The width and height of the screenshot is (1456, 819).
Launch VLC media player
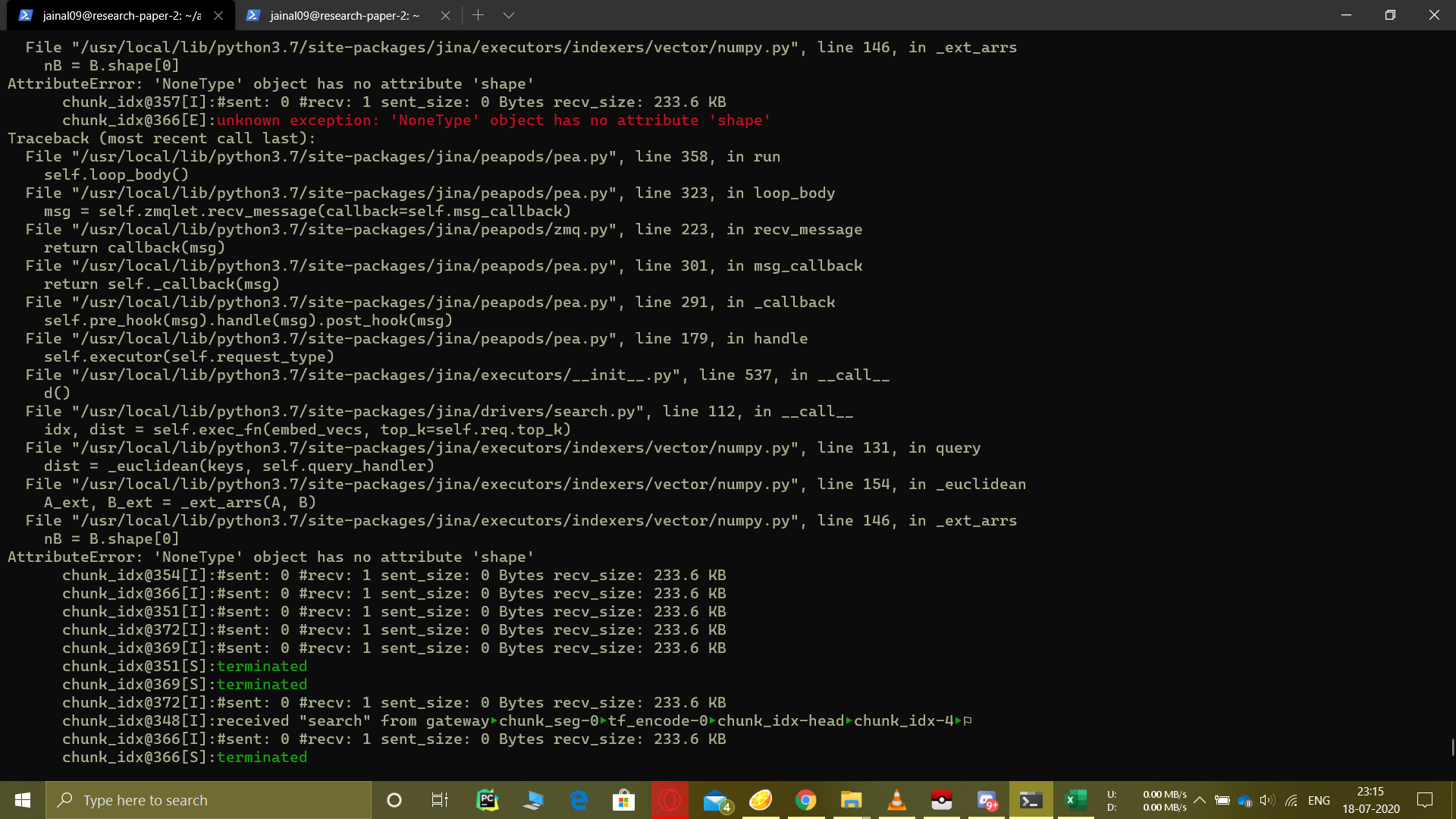click(896, 800)
